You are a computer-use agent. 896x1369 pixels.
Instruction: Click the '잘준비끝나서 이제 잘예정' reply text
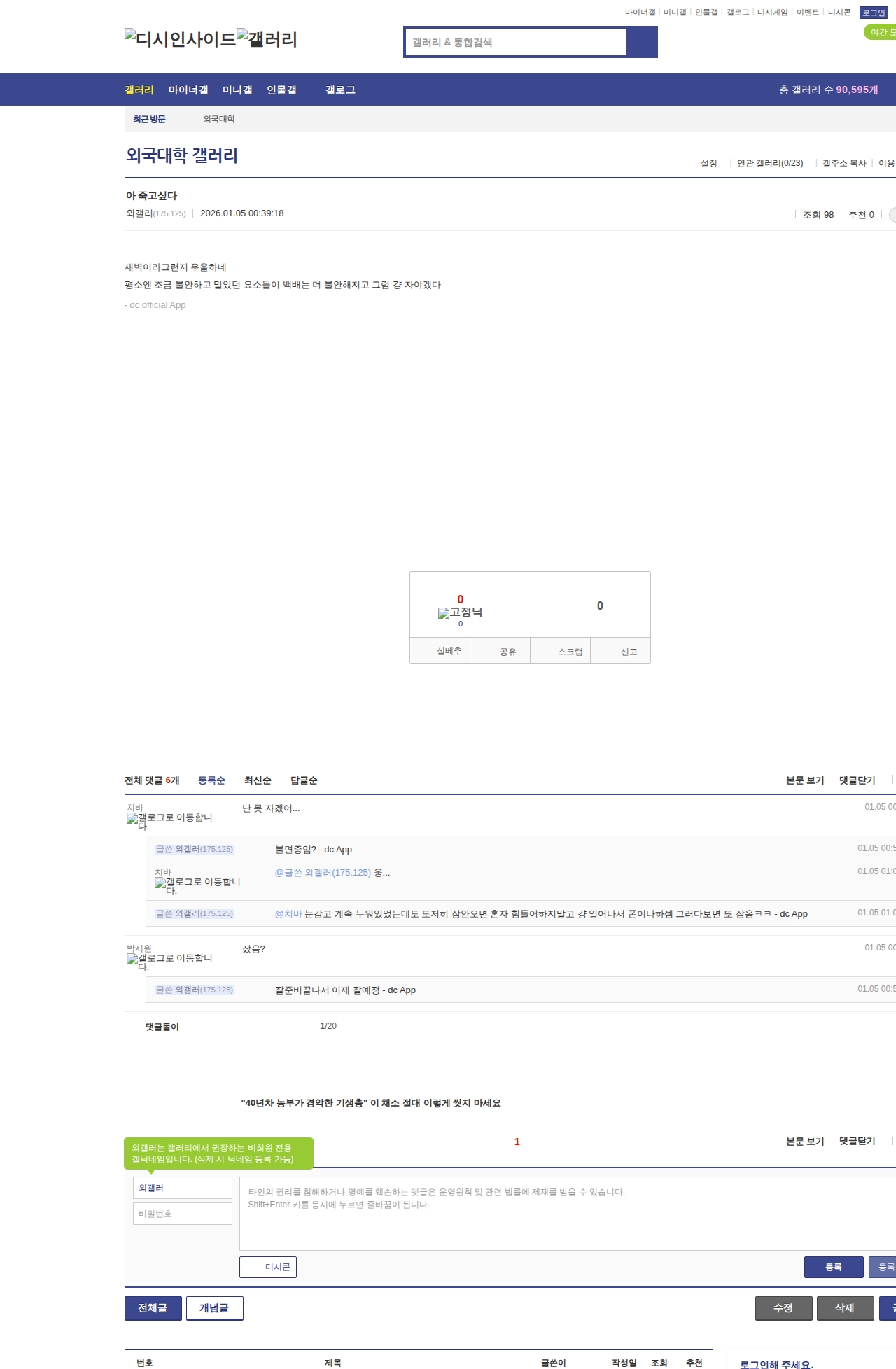(345, 990)
